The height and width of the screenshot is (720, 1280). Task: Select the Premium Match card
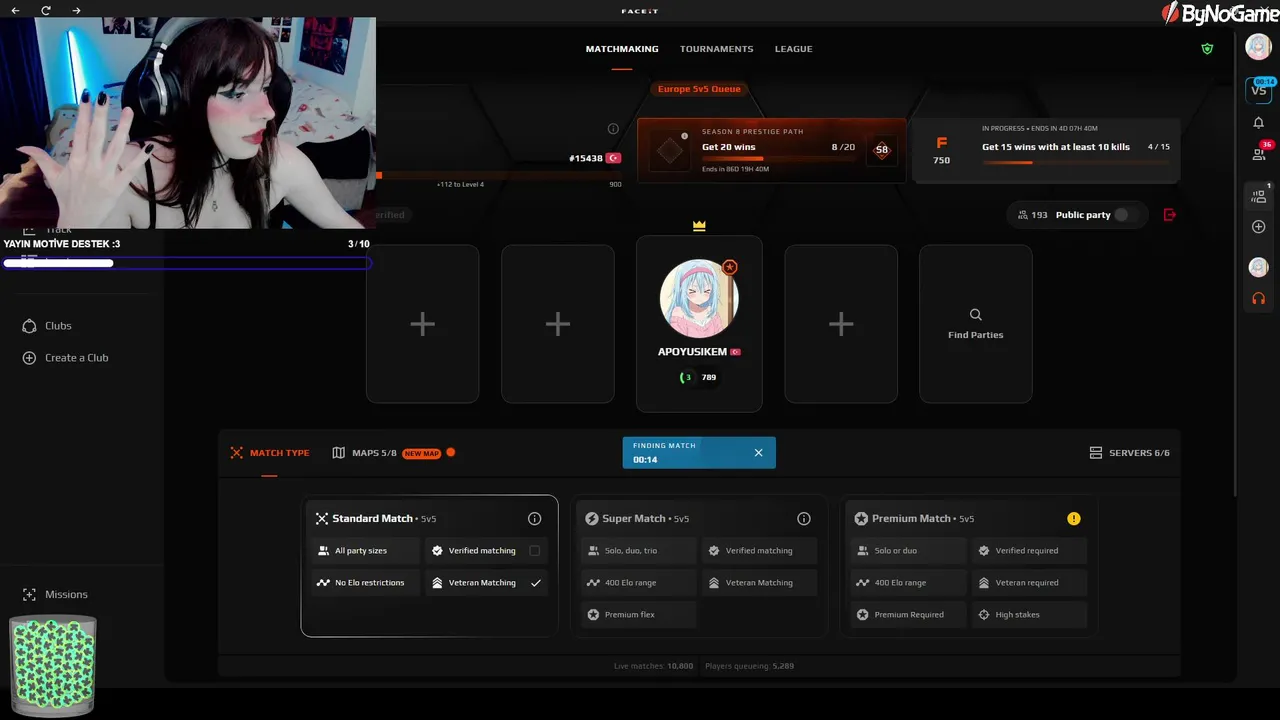point(969,566)
